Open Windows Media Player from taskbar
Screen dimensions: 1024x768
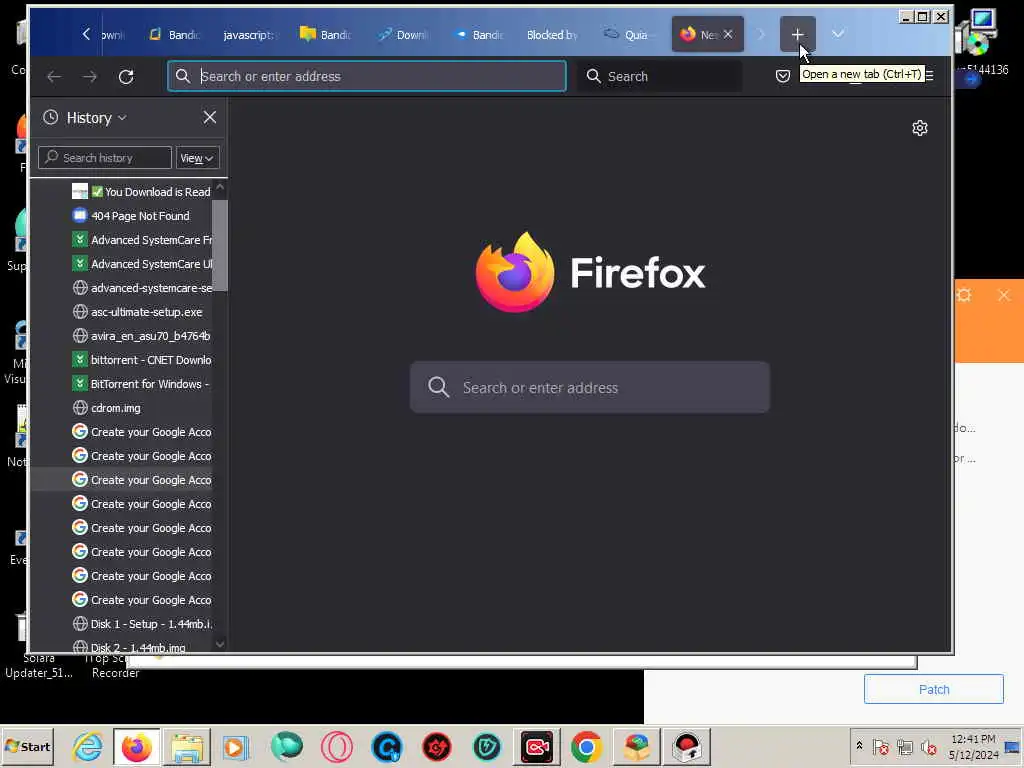[x=235, y=747]
